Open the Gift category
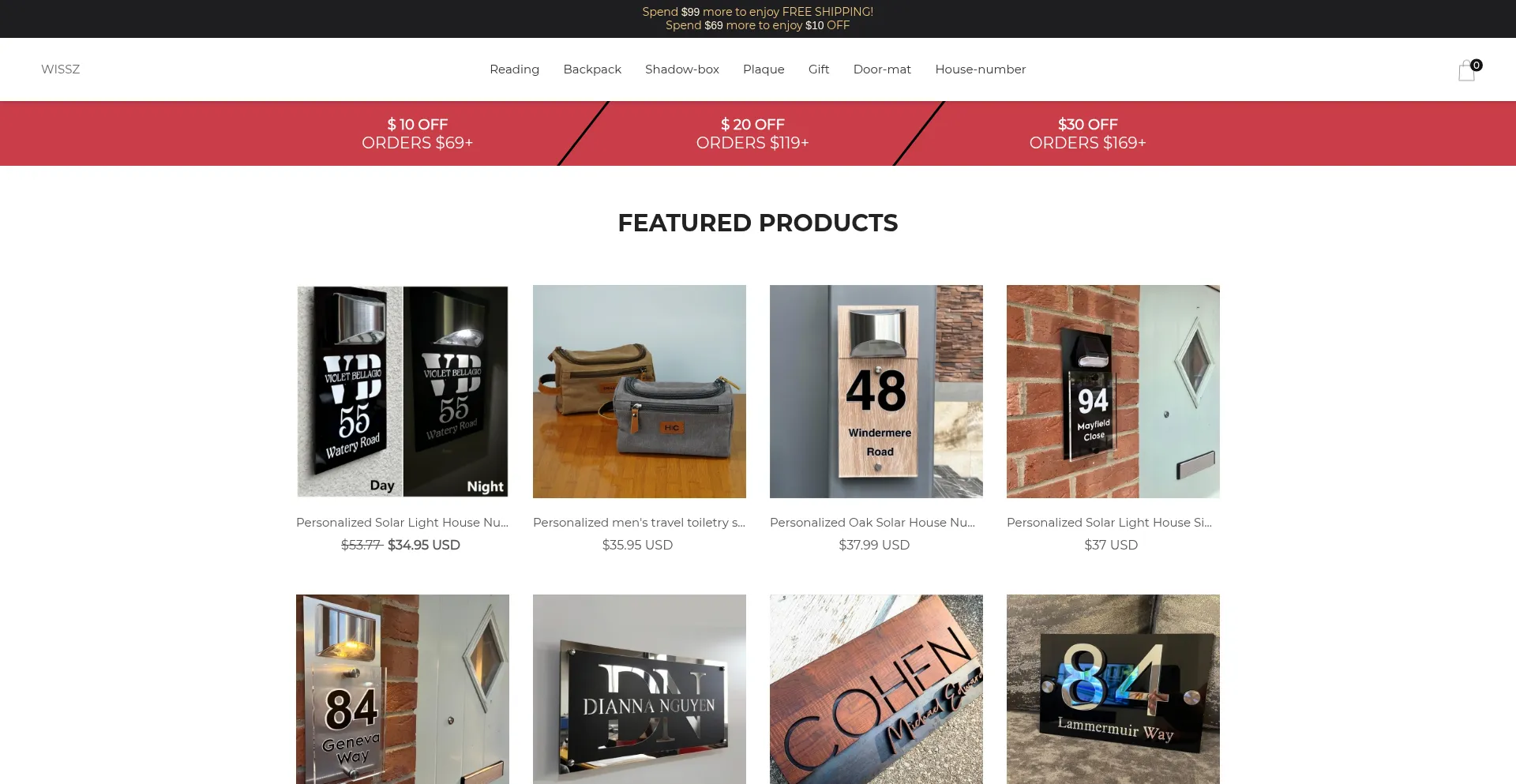The image size is (1516, 784). pos(819,69)
